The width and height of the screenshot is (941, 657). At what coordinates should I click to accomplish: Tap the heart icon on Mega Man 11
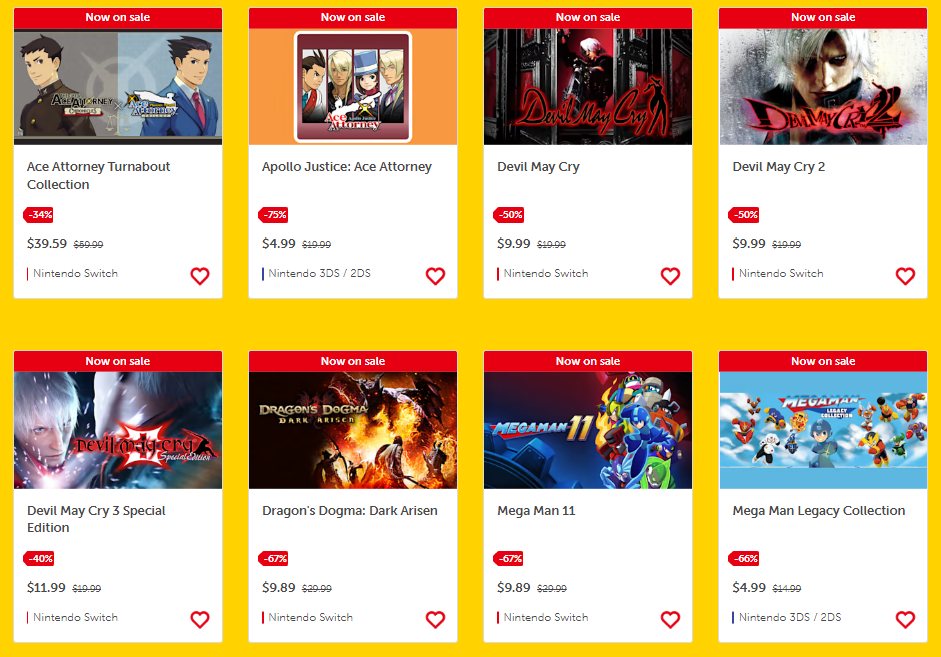click(670, 620)
